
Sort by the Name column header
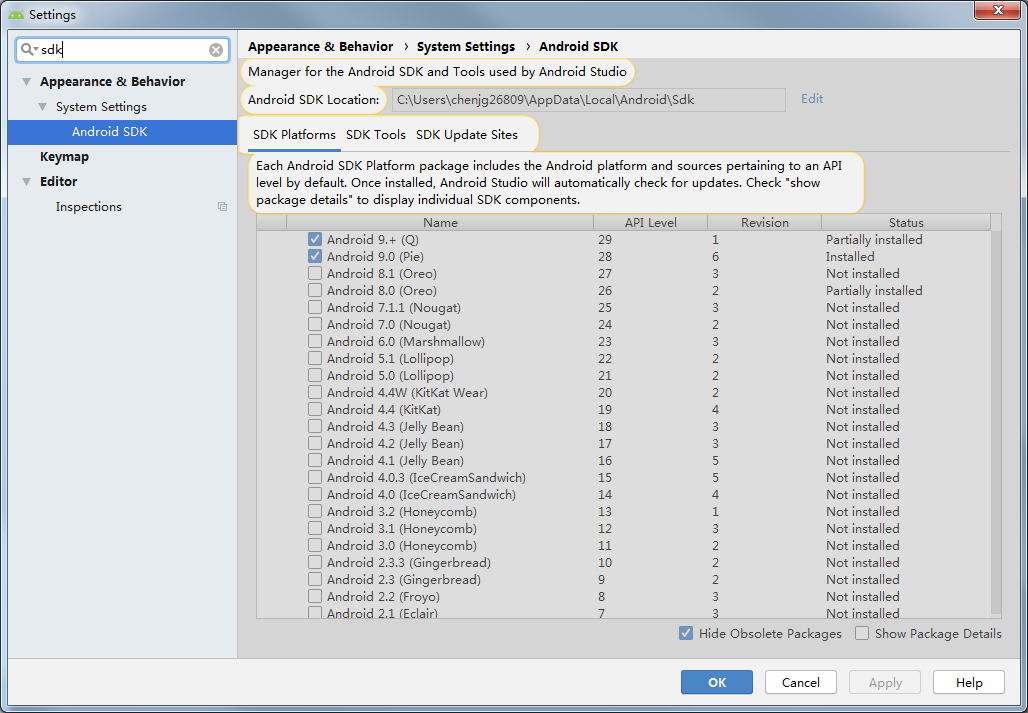(x=440, y=223)
